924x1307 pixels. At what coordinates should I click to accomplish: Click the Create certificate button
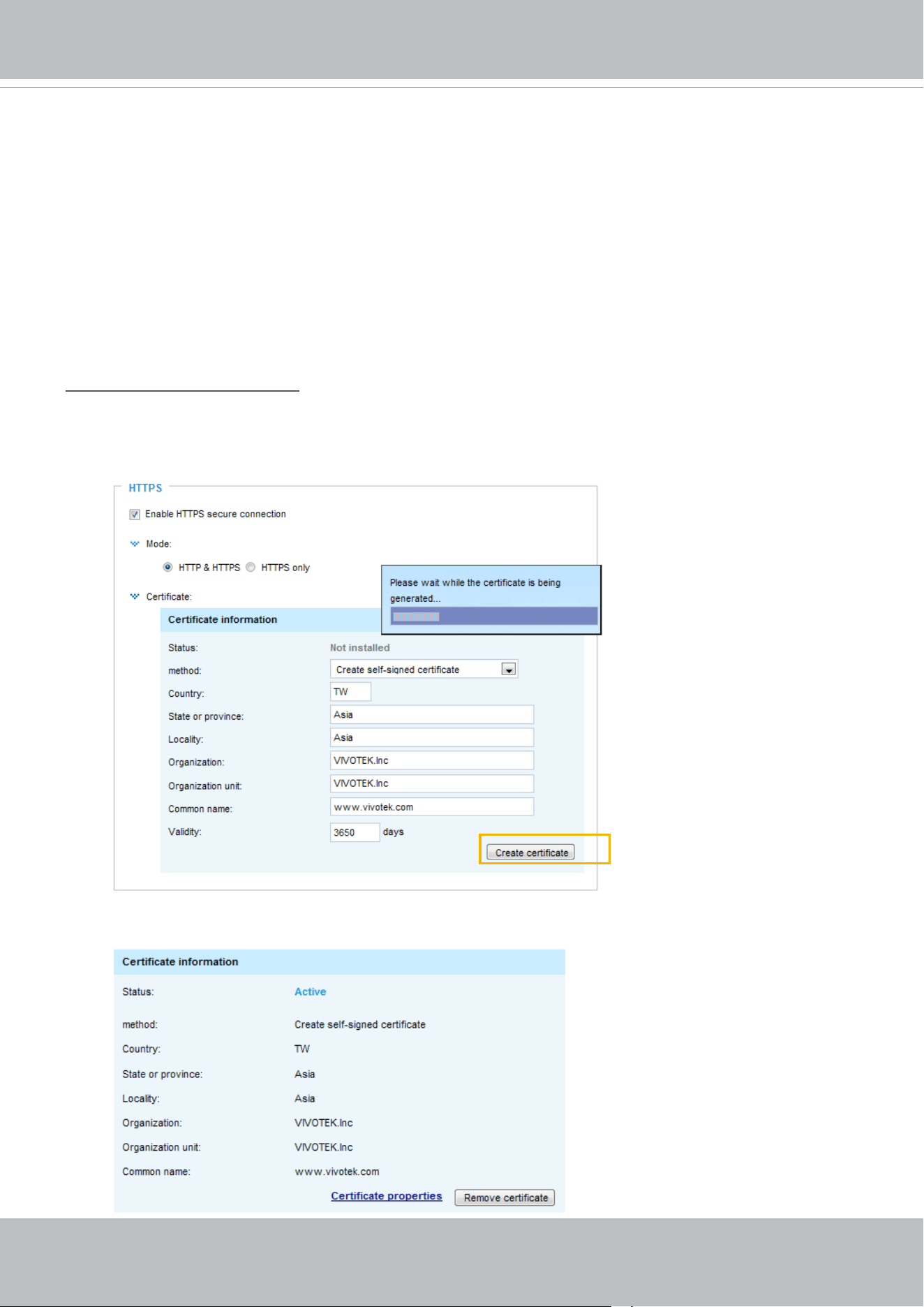click(530, 852)
